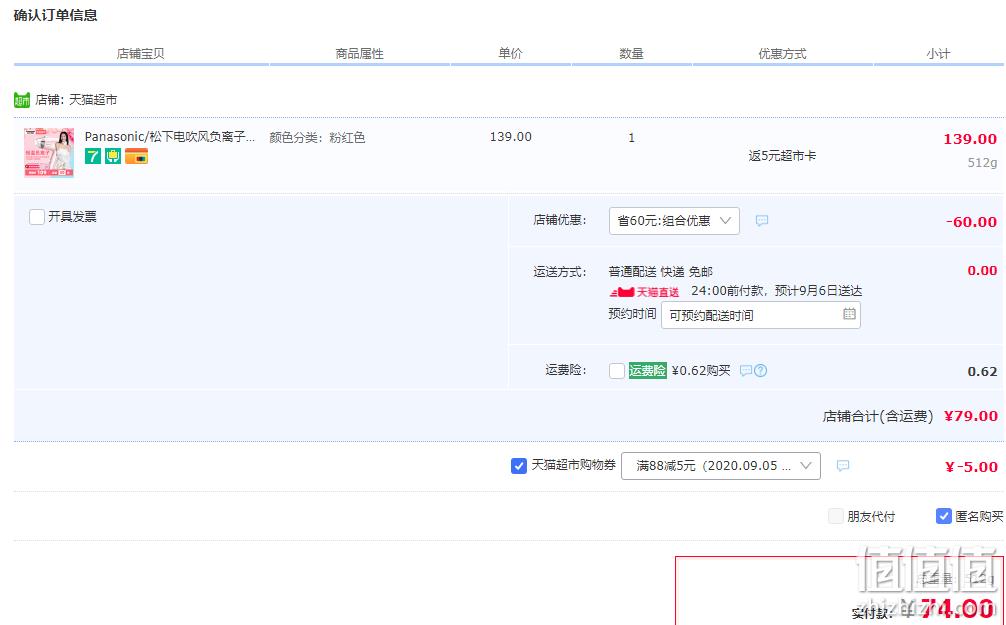Click the -60.00 discount amount
Viewport: 1006px width, 625px height.
pos(971,222)
